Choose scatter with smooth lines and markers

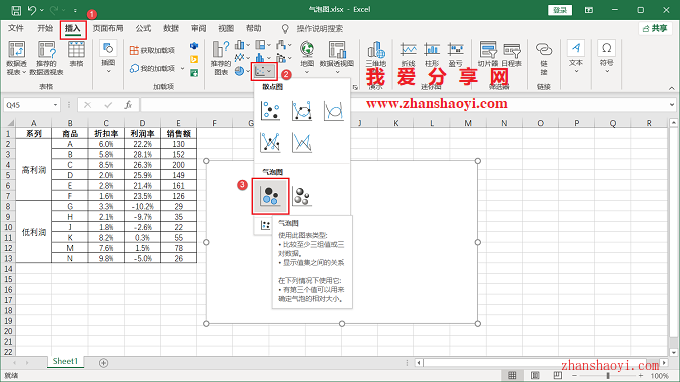302,110
